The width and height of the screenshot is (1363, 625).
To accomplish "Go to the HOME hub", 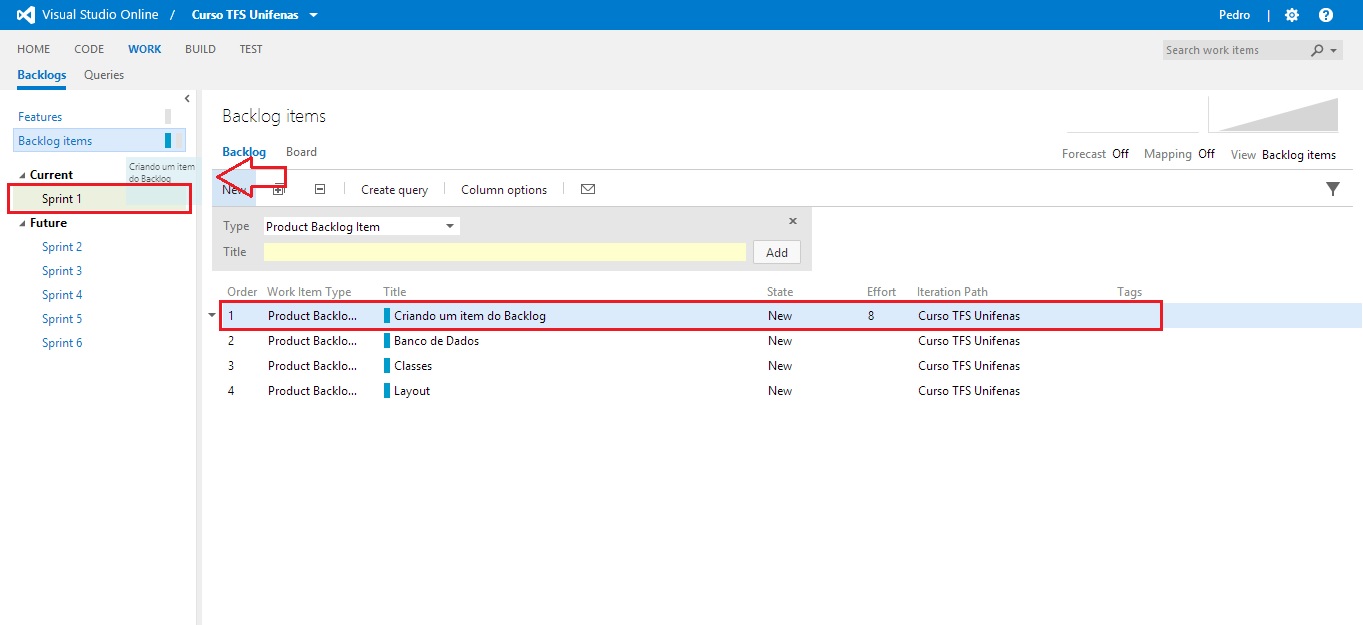I will [x=33, y=49].
